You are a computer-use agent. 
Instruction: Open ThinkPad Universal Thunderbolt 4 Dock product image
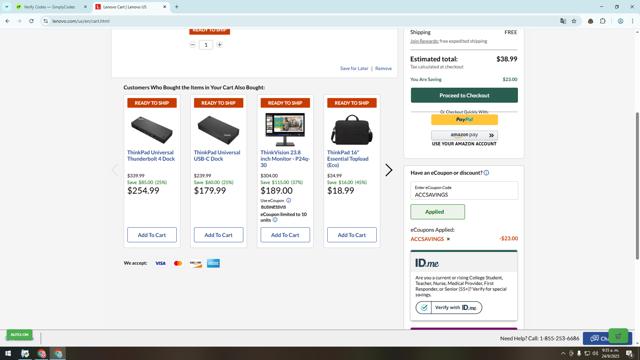pos(152,130)
